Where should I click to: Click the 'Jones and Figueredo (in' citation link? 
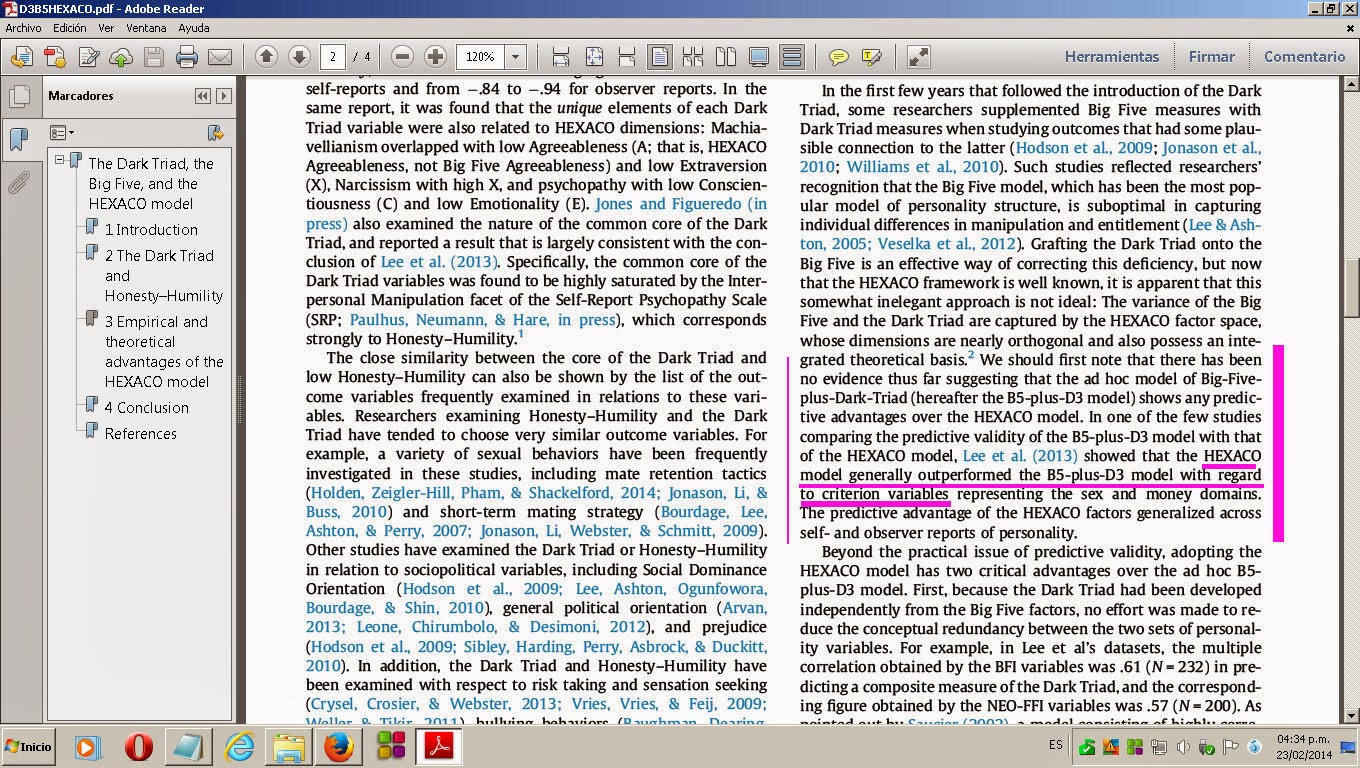click(681, 204)
